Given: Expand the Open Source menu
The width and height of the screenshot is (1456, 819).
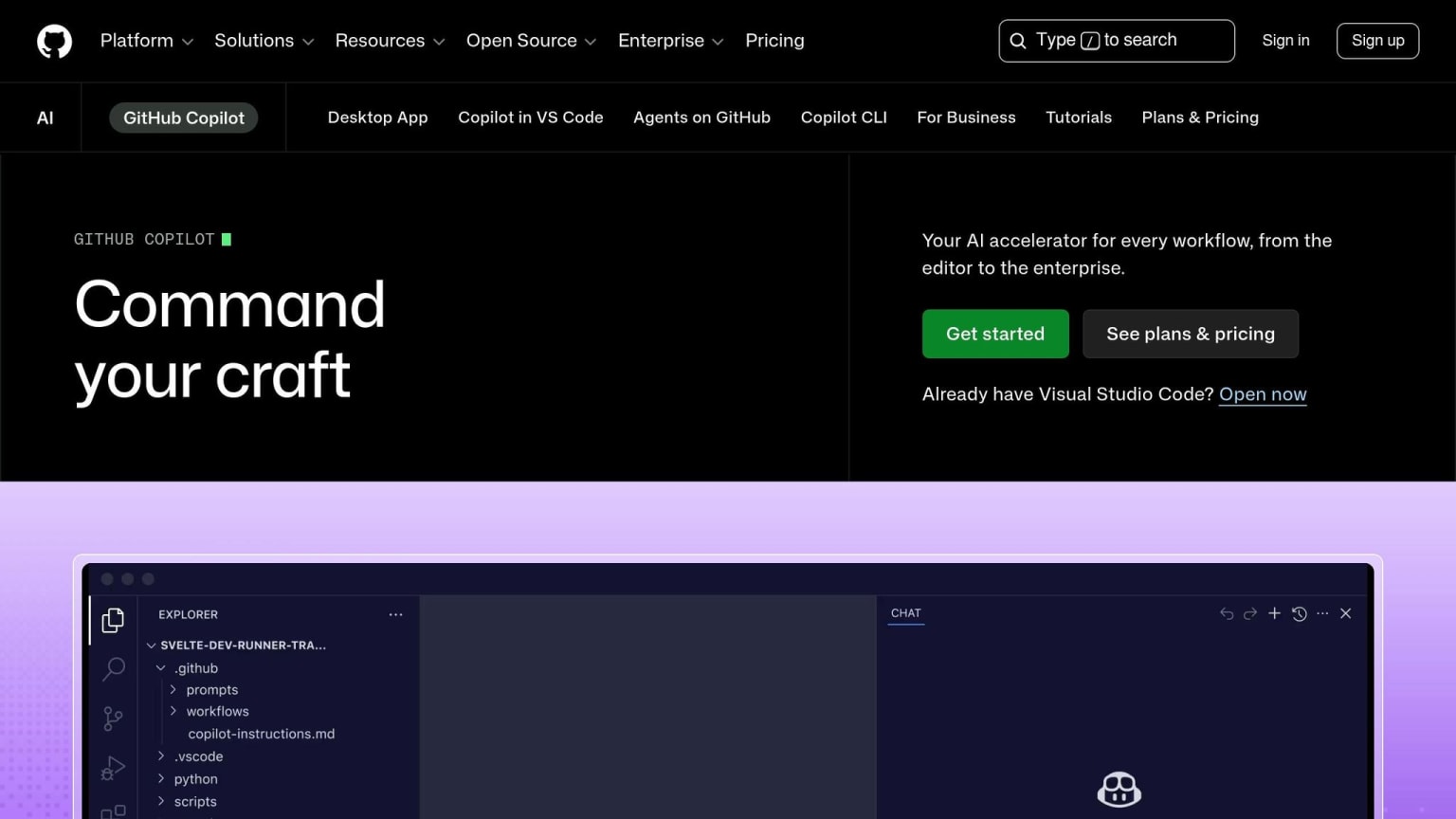Looking at the screenshot, I should click(531, 41).
